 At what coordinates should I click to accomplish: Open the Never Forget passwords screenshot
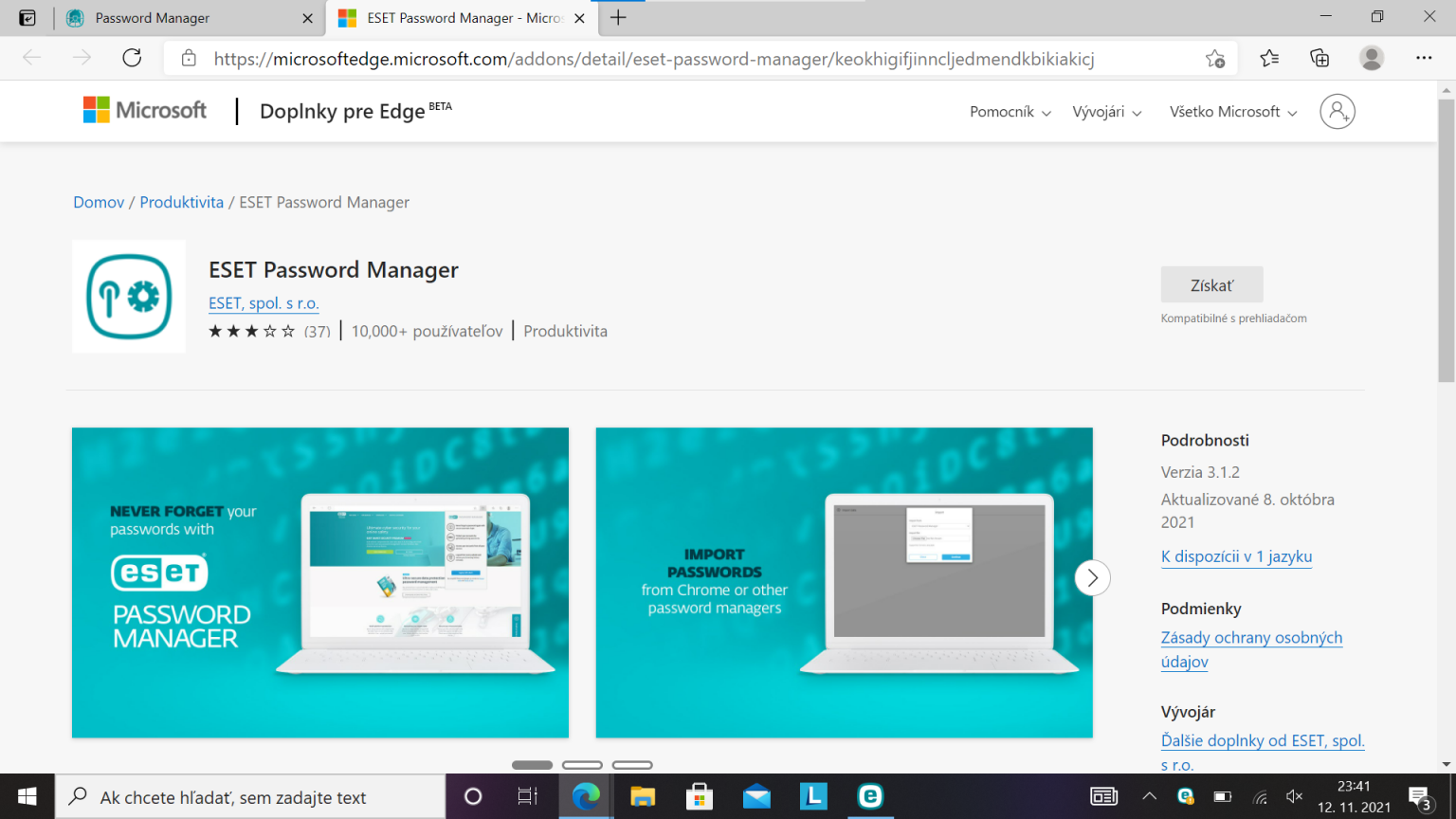click(x=320, y=582)
